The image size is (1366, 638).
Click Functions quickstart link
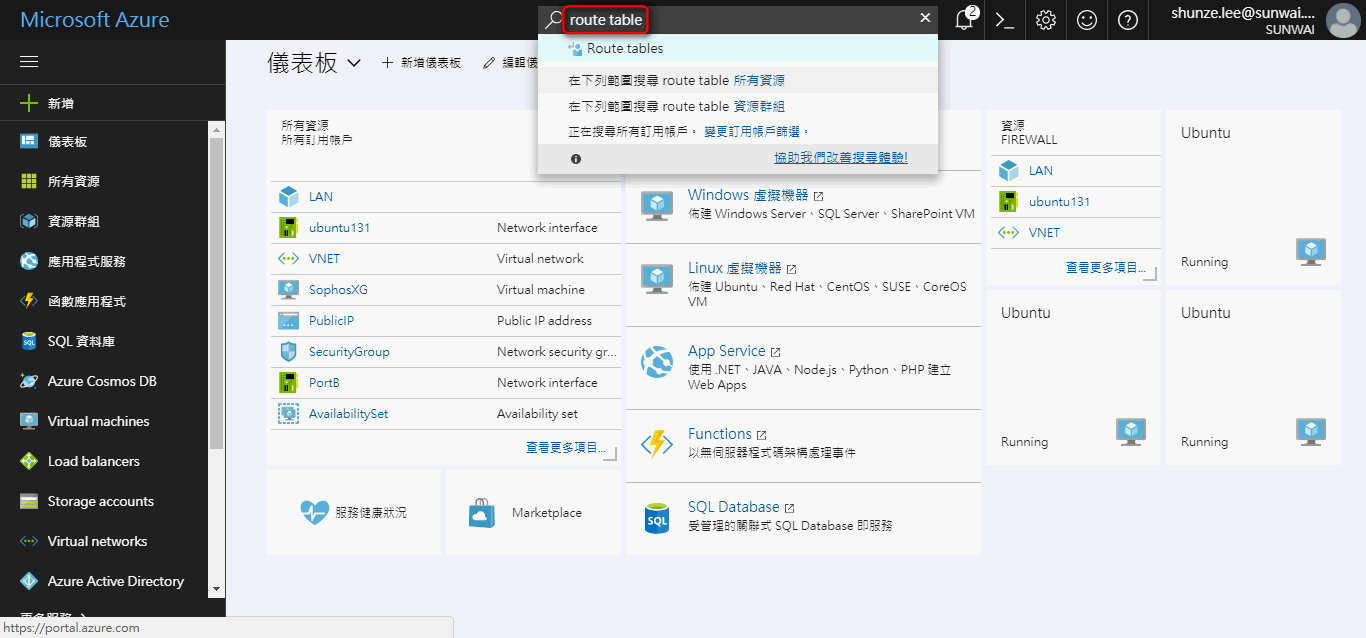click(719, 434)
